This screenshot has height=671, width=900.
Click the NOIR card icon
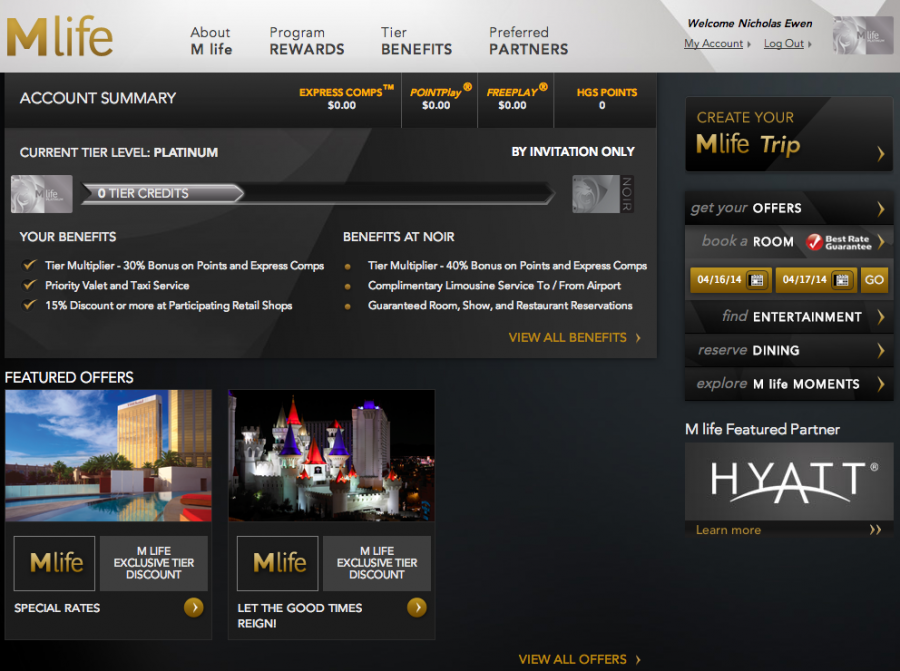(x=603, y=194)
